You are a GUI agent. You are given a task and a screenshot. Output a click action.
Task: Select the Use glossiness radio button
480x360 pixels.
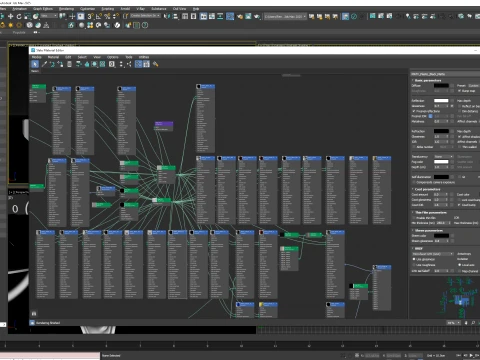point(414,259)
